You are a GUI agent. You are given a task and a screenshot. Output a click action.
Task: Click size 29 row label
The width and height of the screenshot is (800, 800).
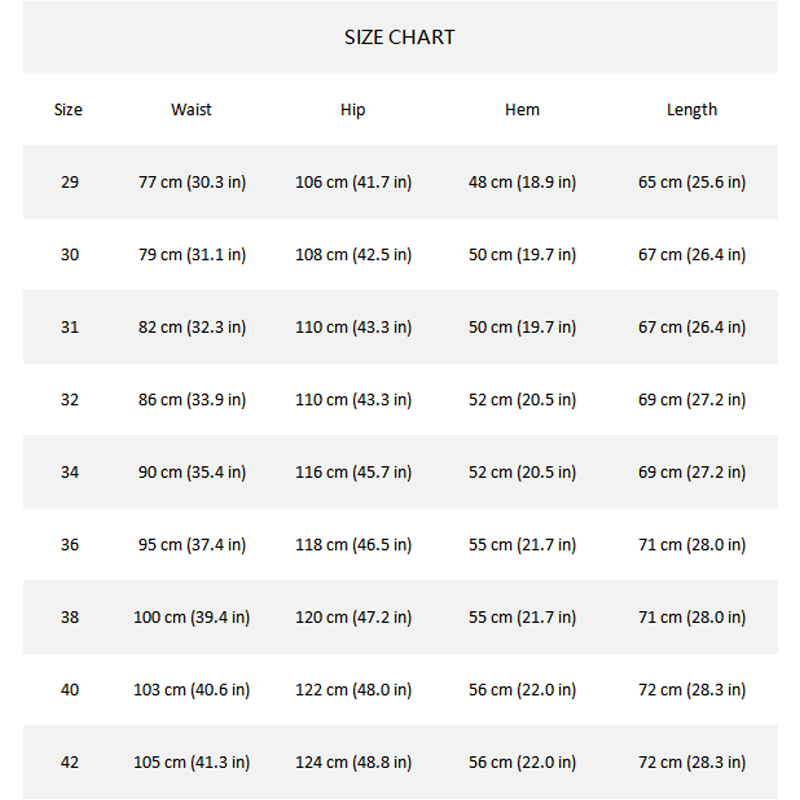coord(69,183)
